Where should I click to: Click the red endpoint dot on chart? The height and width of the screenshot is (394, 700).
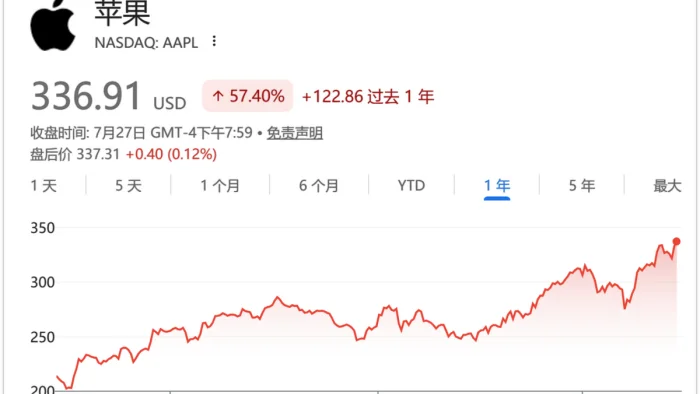click(676, 241)
